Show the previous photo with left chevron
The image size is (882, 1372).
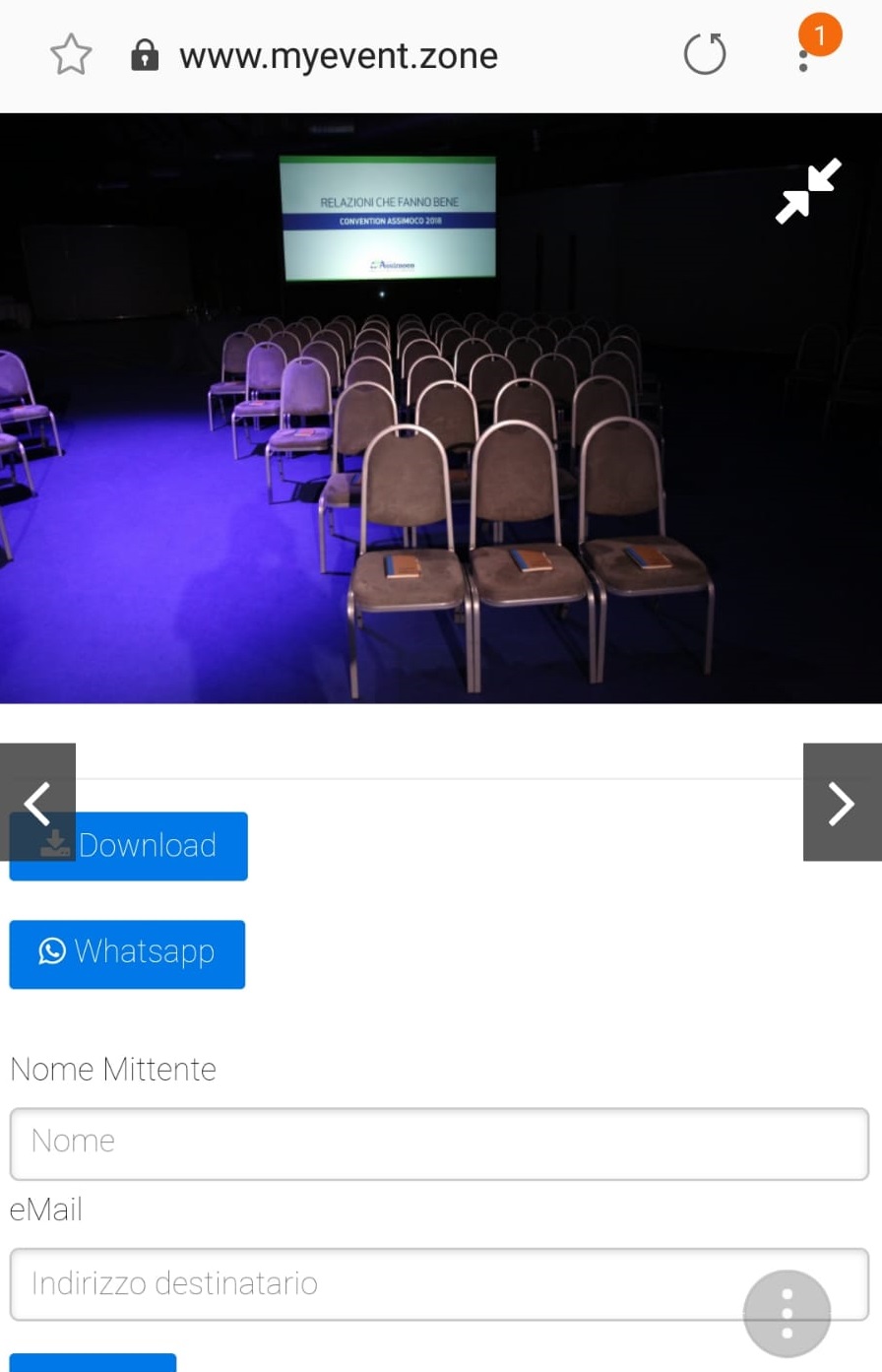pos(37,803)
